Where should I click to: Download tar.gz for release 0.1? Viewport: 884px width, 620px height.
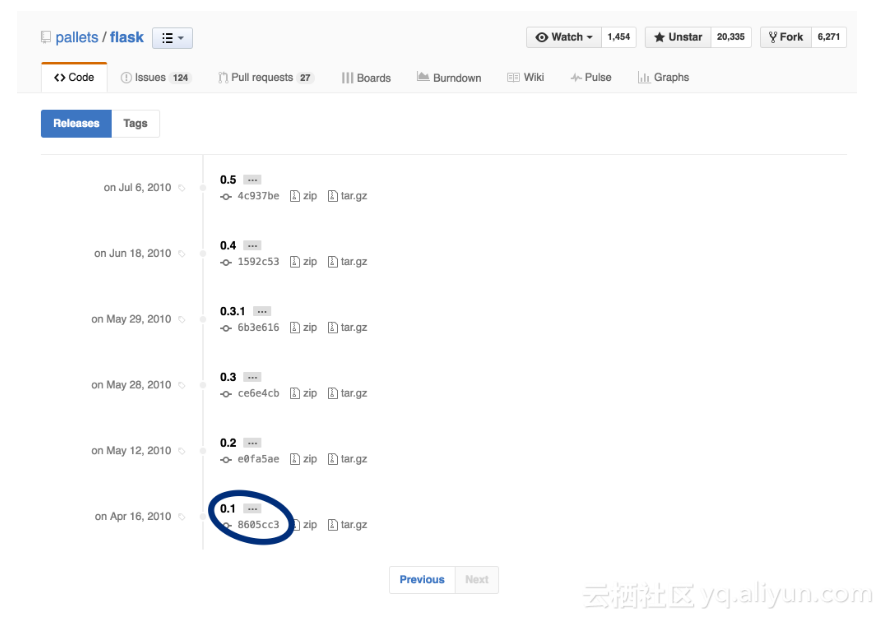tap(348, 525)
